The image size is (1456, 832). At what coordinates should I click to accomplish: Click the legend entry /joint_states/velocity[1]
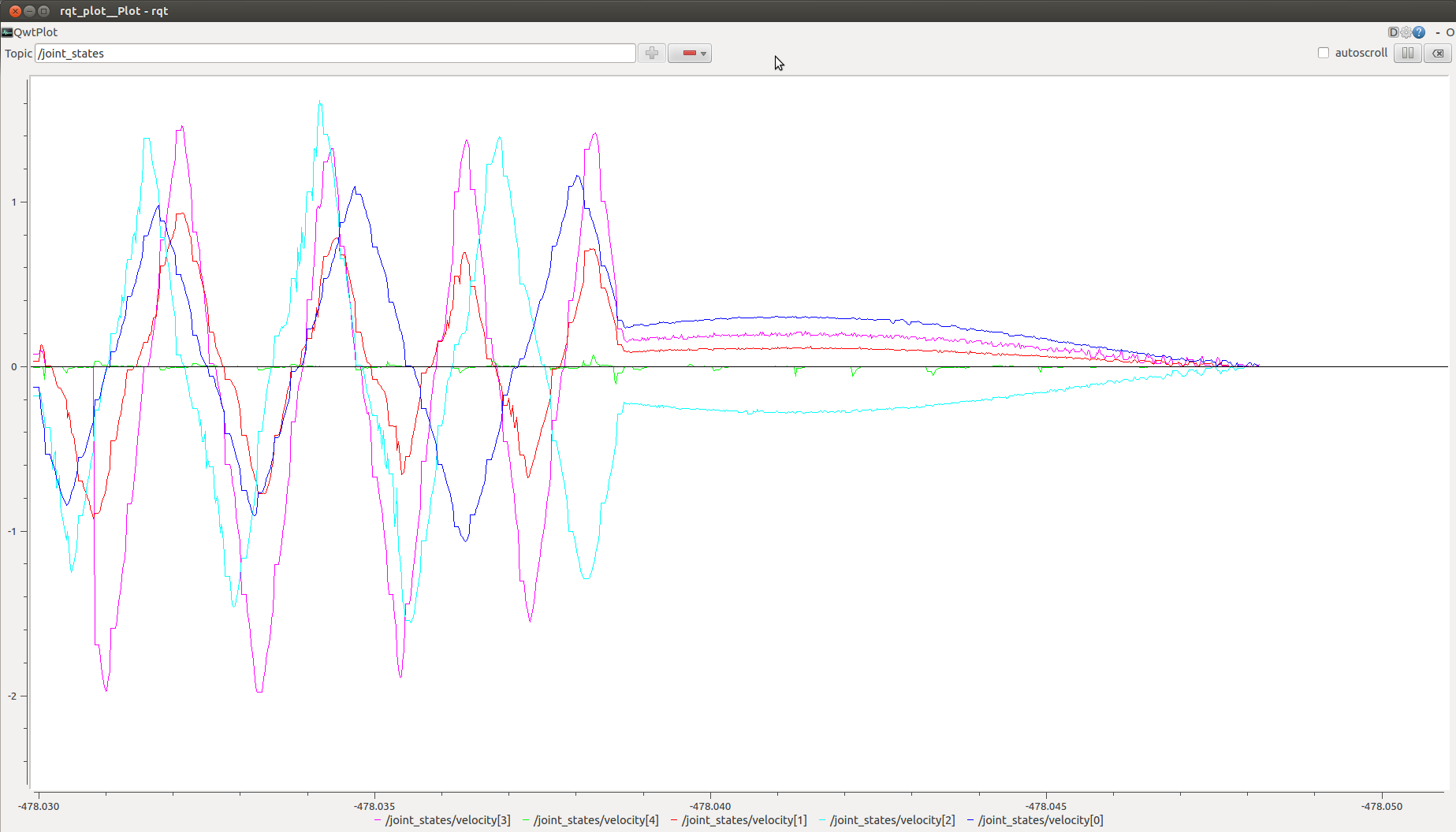click(x=739, y=820)
